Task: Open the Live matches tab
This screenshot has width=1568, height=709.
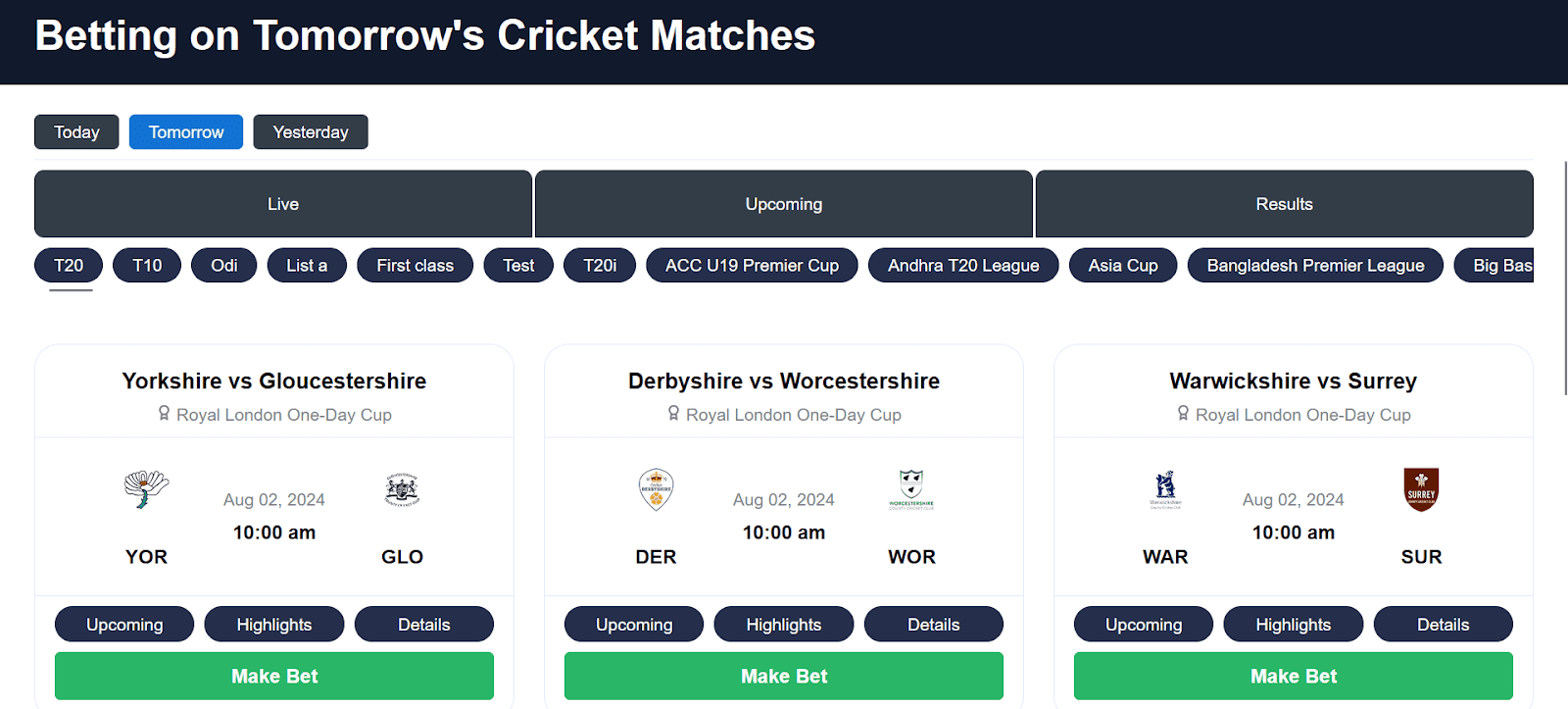Action: point(283,204)
